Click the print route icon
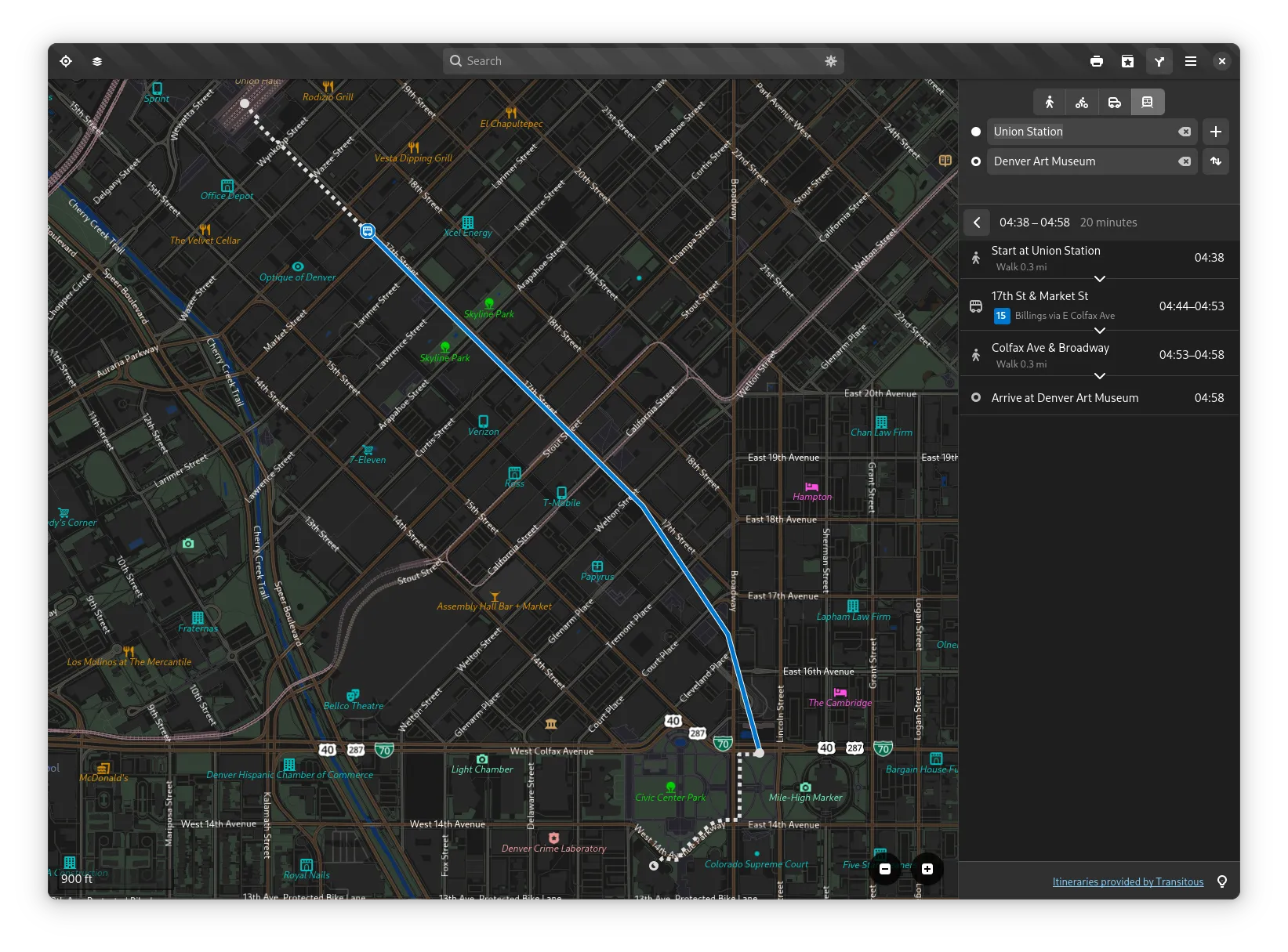This screenshot has height=952, width=1288. point(1097,61)
